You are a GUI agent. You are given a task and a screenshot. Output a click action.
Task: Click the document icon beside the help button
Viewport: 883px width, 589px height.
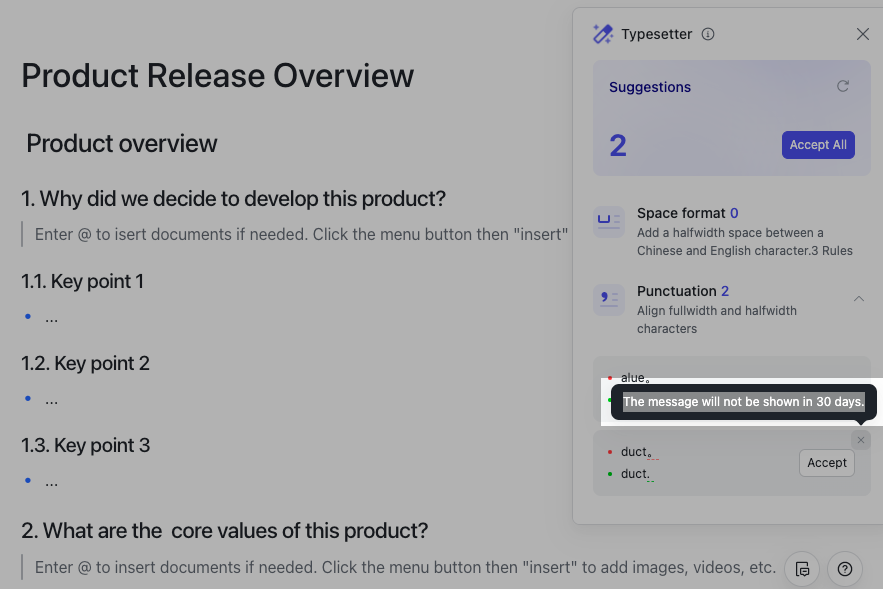pos(802,569)
